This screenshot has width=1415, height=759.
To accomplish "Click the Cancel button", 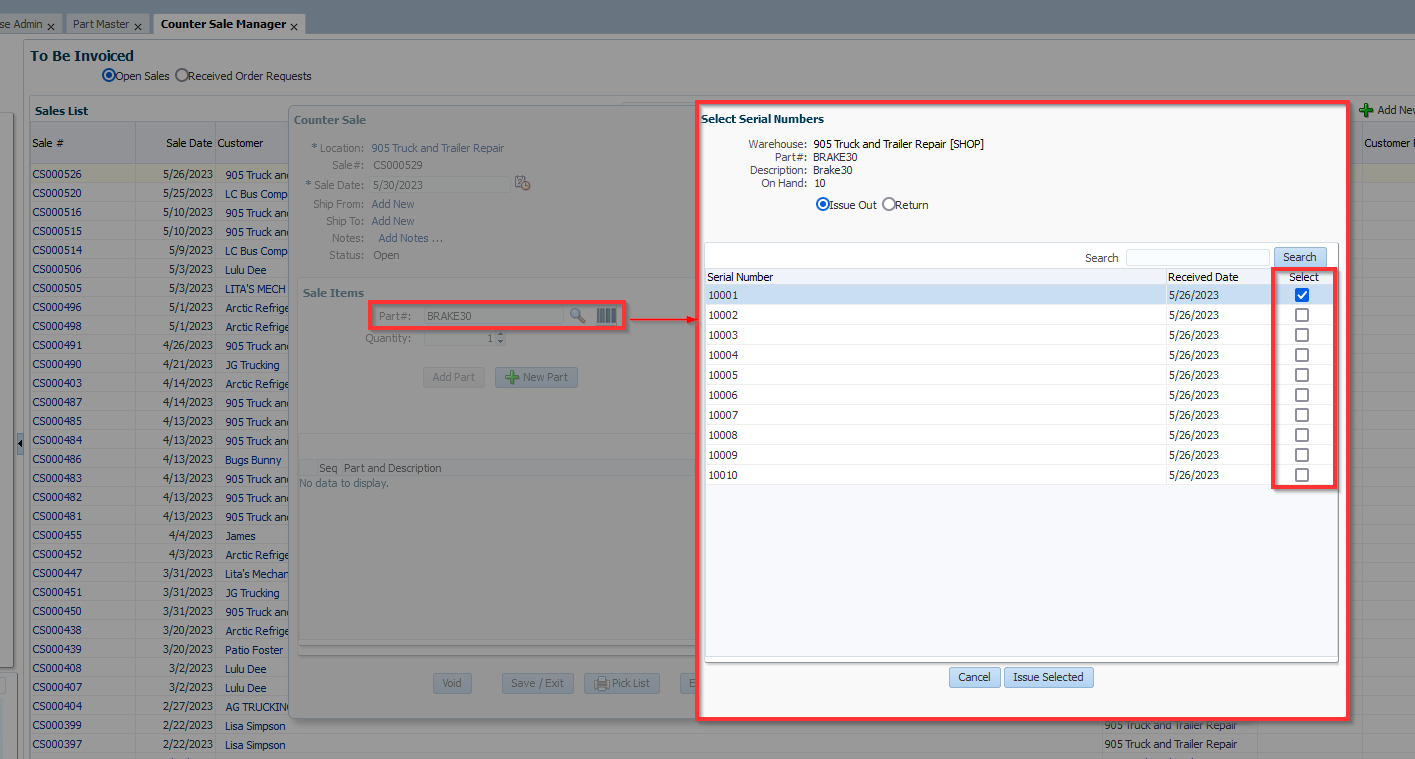I will 974,677.
